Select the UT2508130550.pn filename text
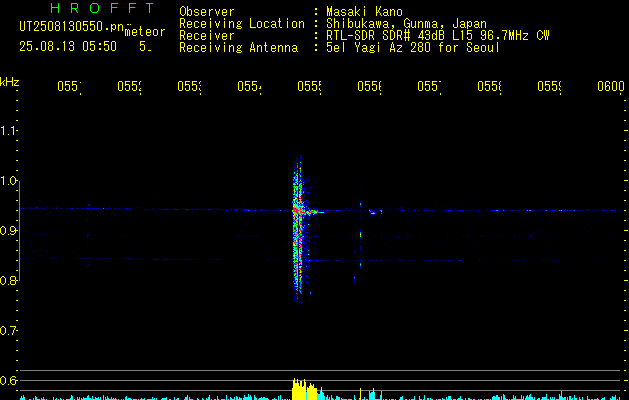629x400 pixels. 71,26
